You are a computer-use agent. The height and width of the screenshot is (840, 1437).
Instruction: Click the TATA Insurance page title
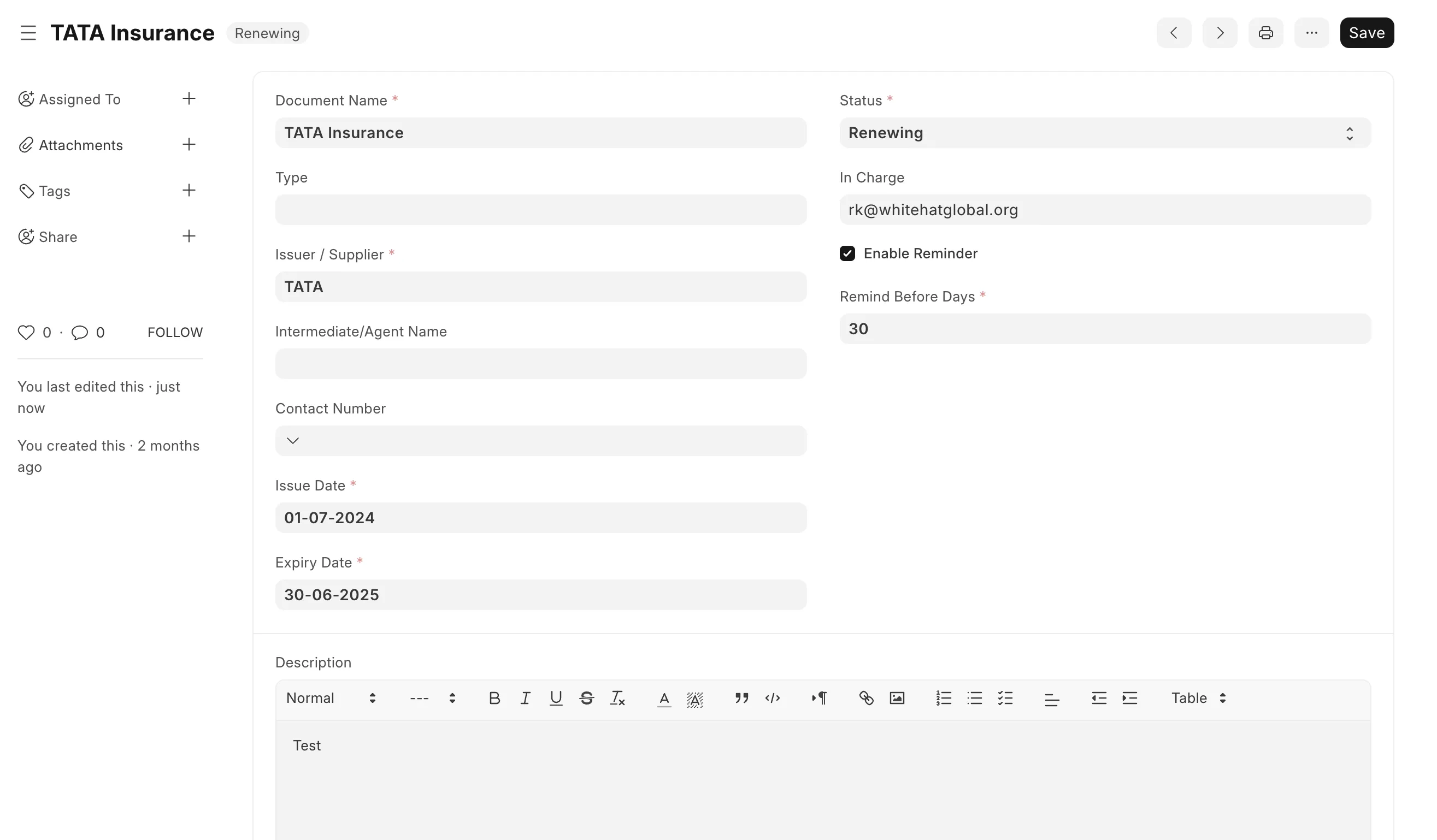[x=132, y=33]
